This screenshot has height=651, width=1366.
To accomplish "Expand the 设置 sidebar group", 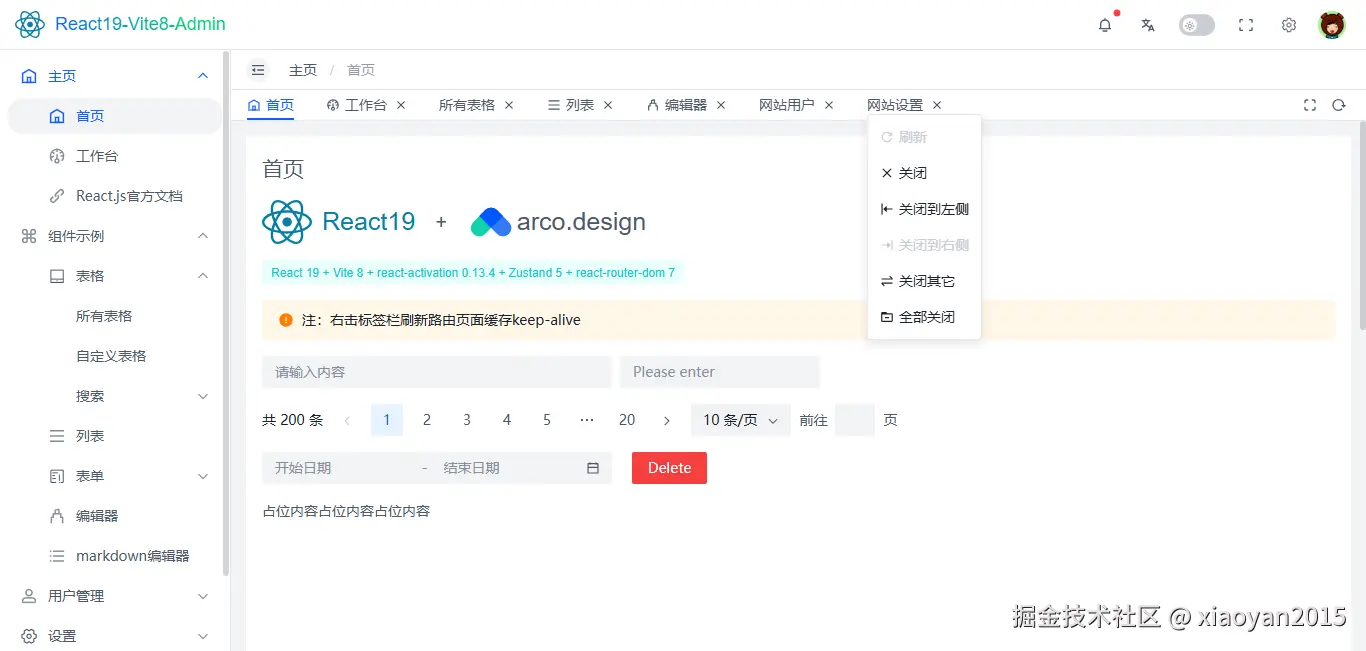I will pyautogui.click(x=115, y=636).
